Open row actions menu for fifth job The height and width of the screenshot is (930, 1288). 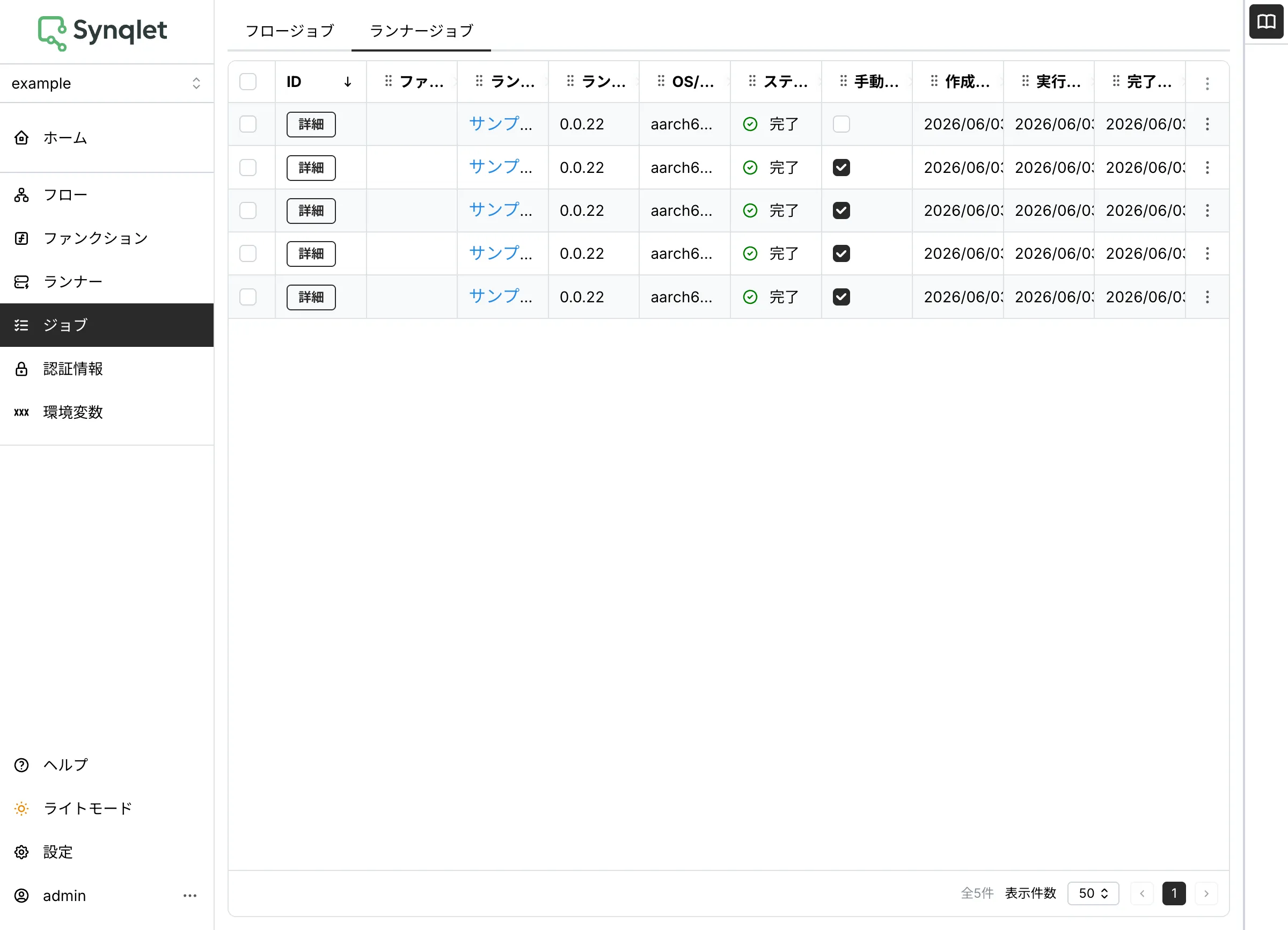pyautogui.click(x=1207, y=296)
